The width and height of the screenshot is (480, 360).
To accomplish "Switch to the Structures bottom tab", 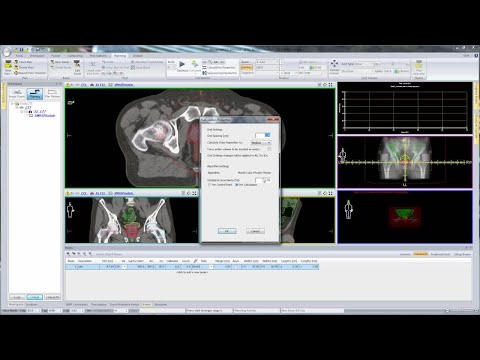I will [160, 304].
